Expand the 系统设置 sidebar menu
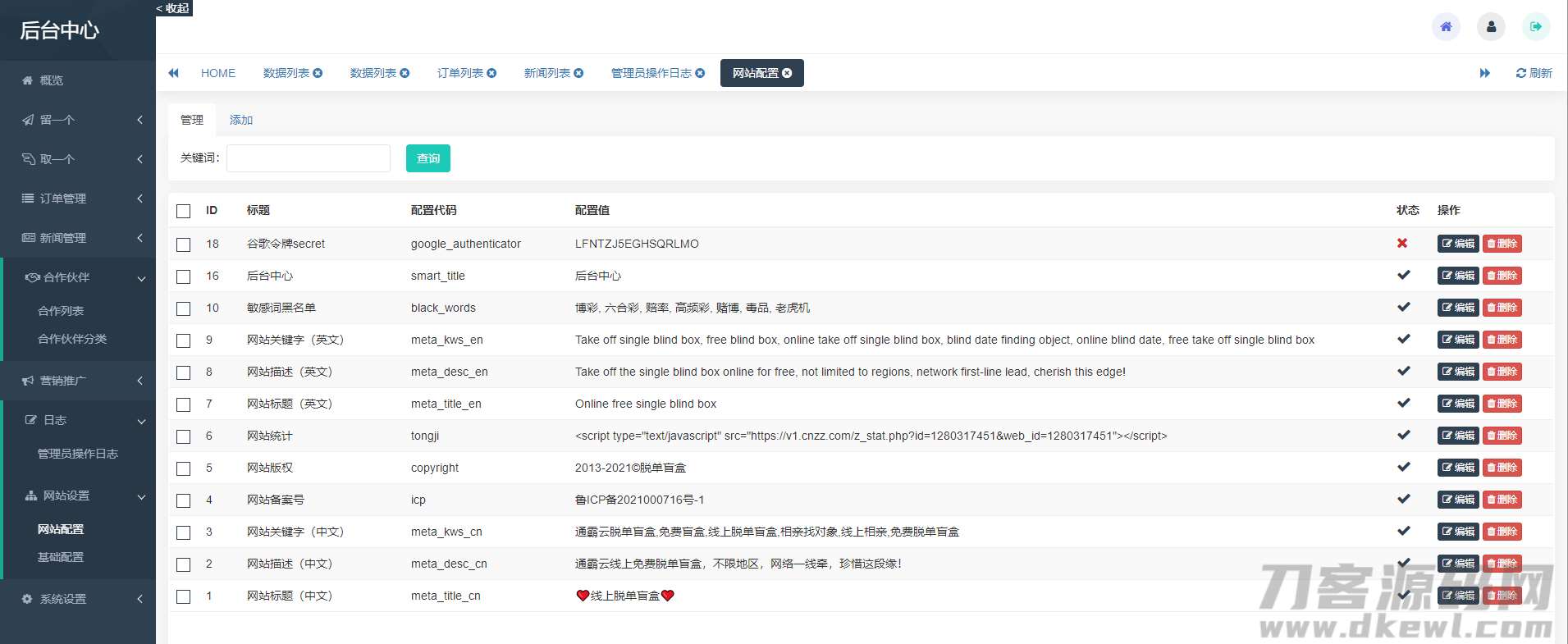This screenshot has width=1568, height=644. coord(78,599)
